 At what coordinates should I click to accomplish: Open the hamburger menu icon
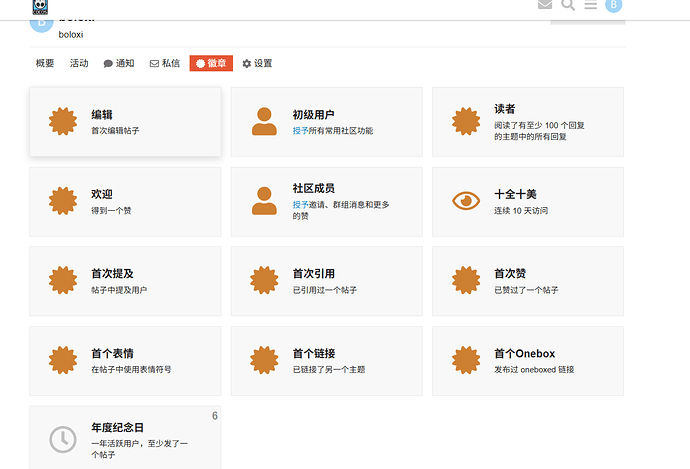(591, 5)
